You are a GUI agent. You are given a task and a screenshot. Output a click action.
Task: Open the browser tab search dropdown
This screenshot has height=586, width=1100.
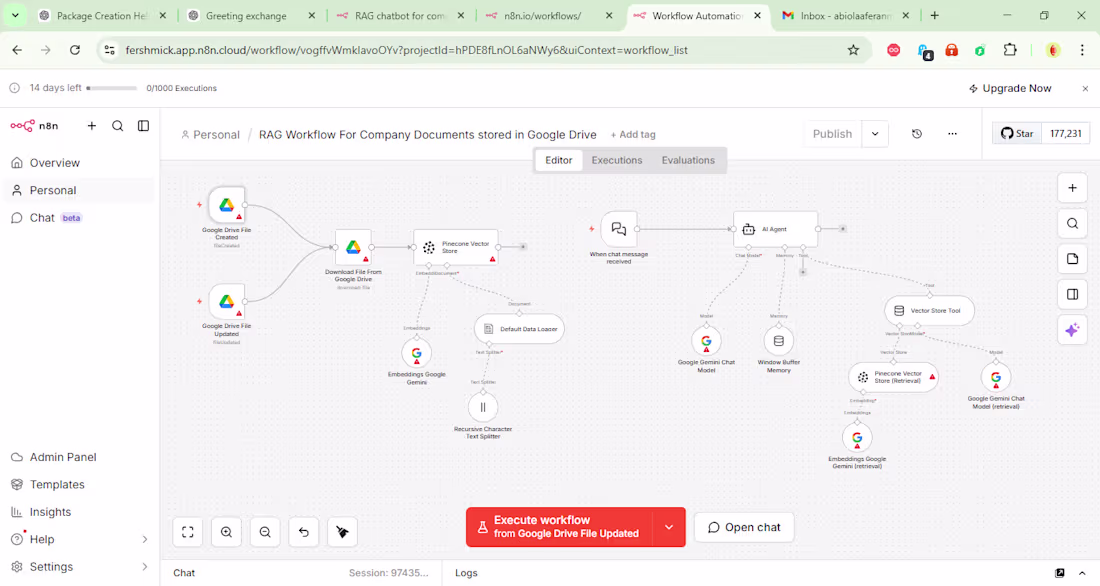[15, 15]
